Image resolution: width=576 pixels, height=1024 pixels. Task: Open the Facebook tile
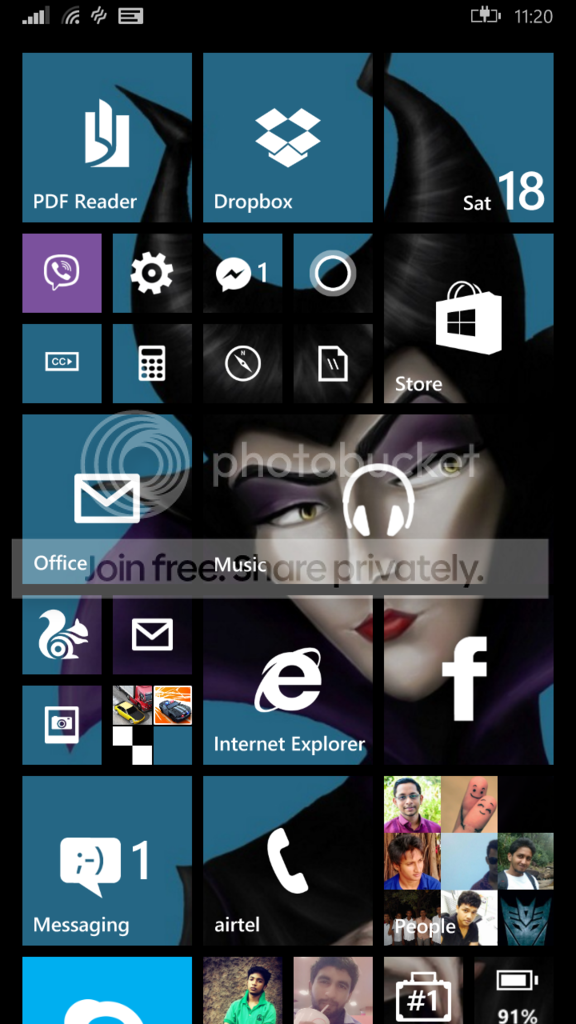click(x=469, y=679)
